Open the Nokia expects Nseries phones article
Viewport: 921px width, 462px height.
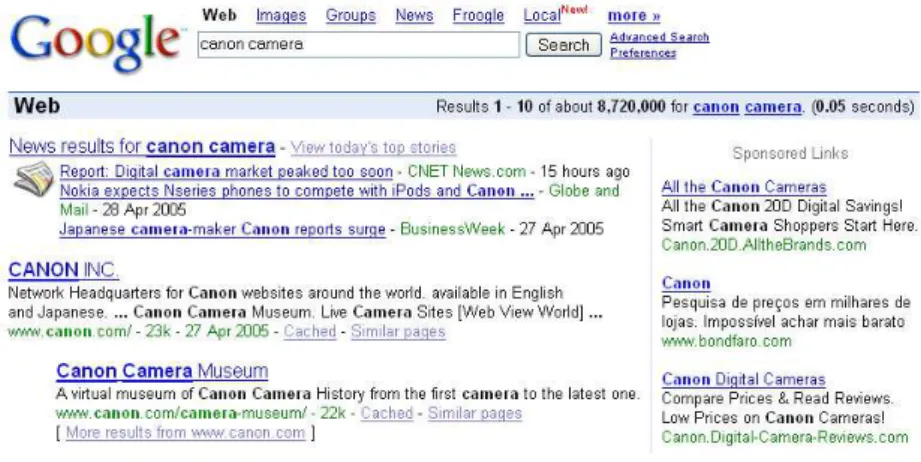[297, 191]
